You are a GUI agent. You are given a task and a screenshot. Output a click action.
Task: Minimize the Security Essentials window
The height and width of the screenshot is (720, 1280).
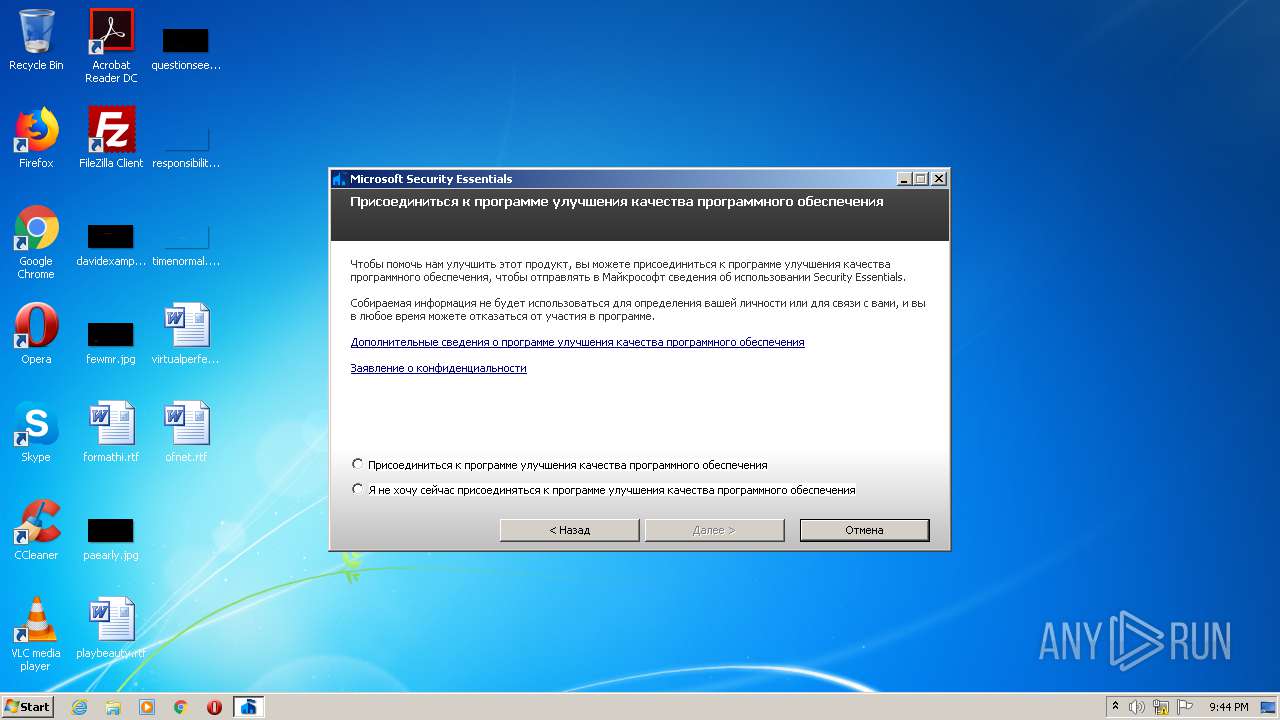[905, 179]
